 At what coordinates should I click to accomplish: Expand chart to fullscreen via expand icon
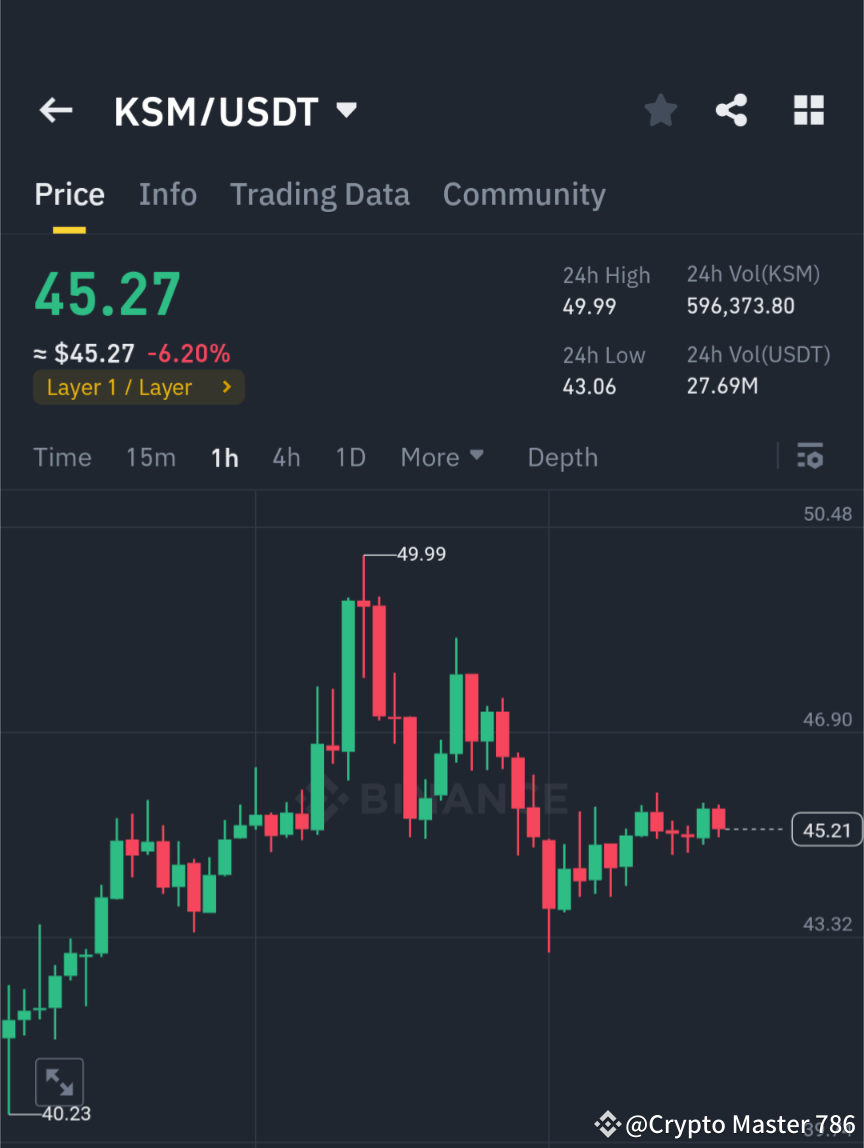tap(60, 1081)
